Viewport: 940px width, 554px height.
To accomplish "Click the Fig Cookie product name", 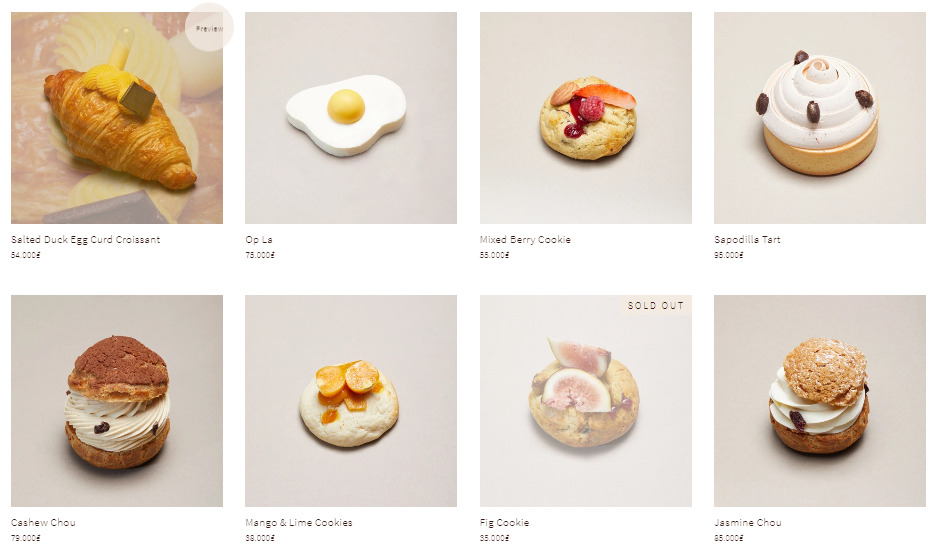I will [504, 522].
